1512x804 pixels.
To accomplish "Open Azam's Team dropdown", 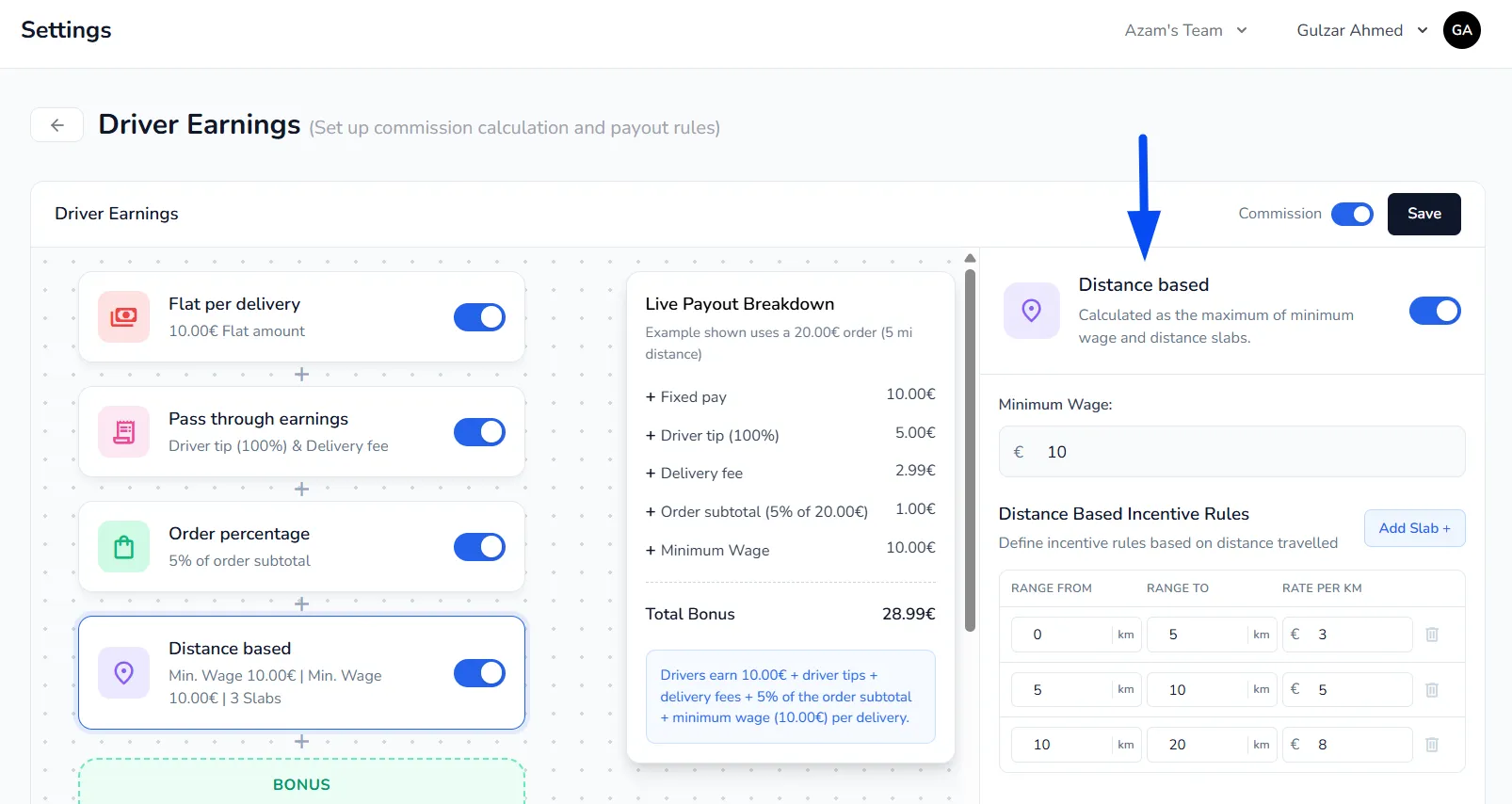I will click(x=1185, y=30).
